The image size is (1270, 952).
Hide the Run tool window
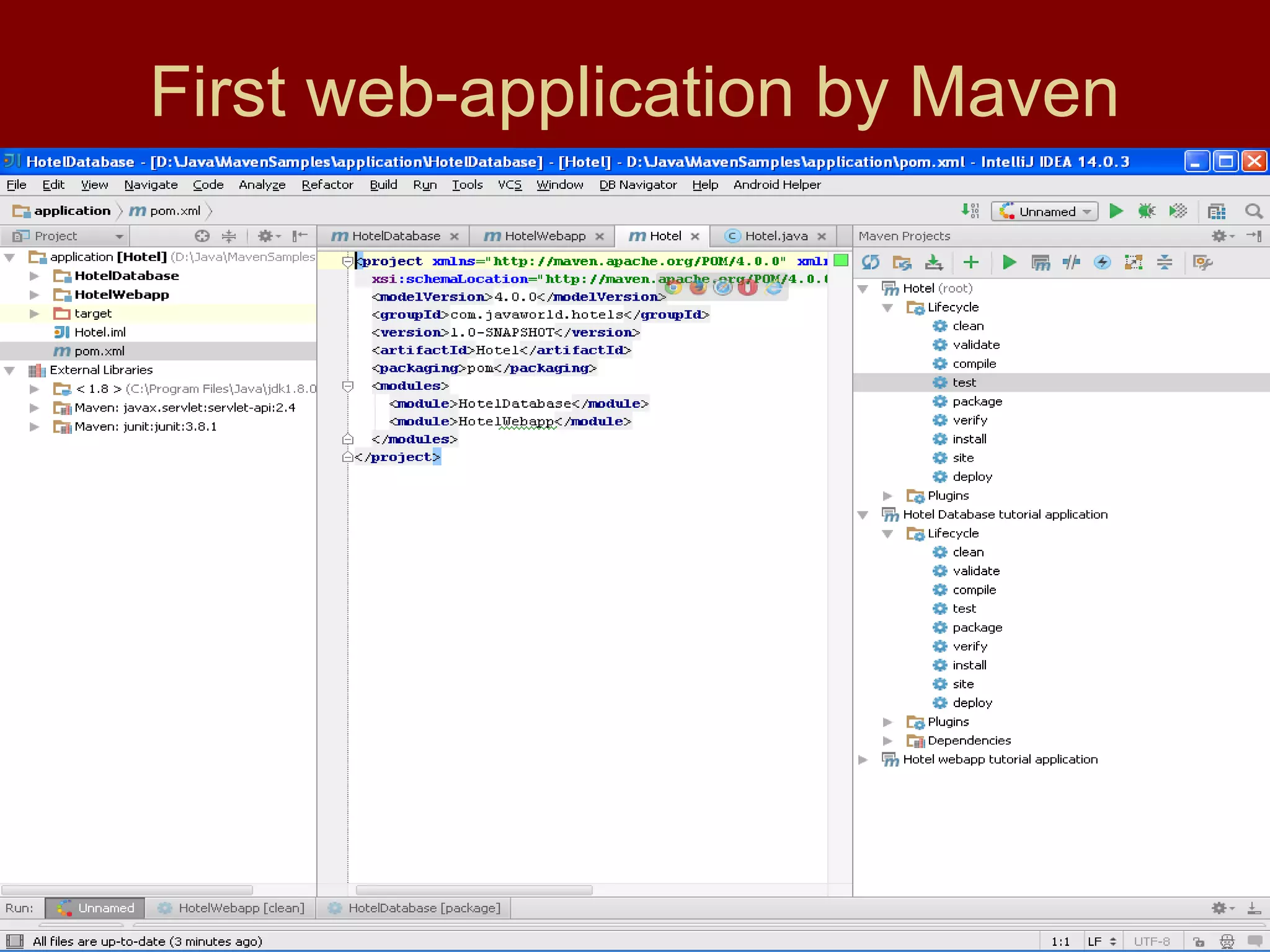[1254, 908]
